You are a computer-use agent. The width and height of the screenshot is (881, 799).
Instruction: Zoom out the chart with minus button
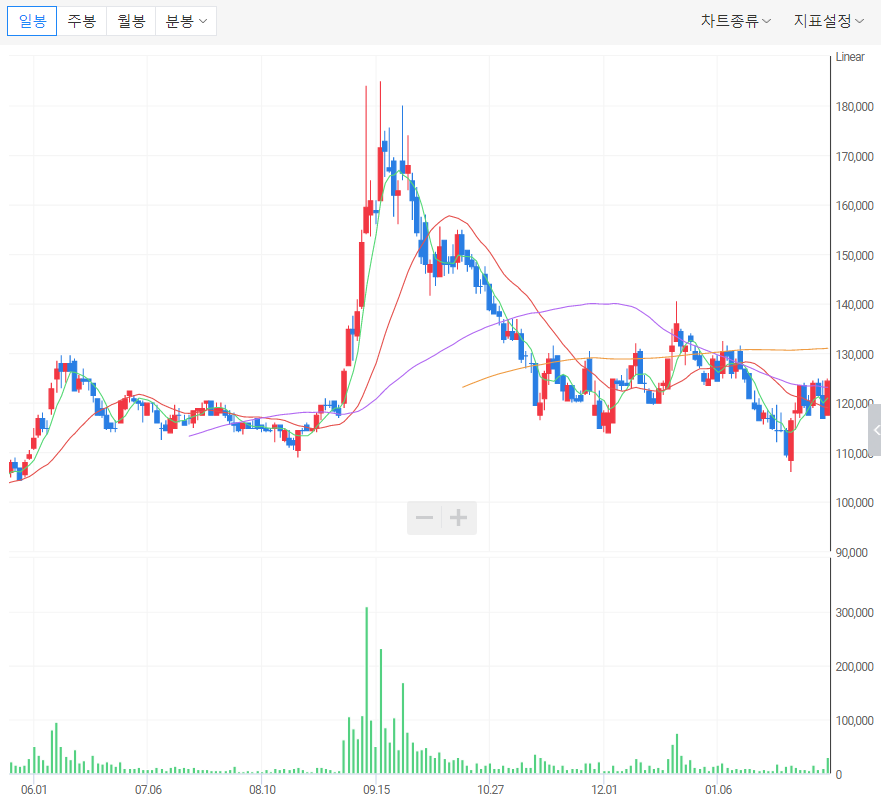click(x=424, y=517)
